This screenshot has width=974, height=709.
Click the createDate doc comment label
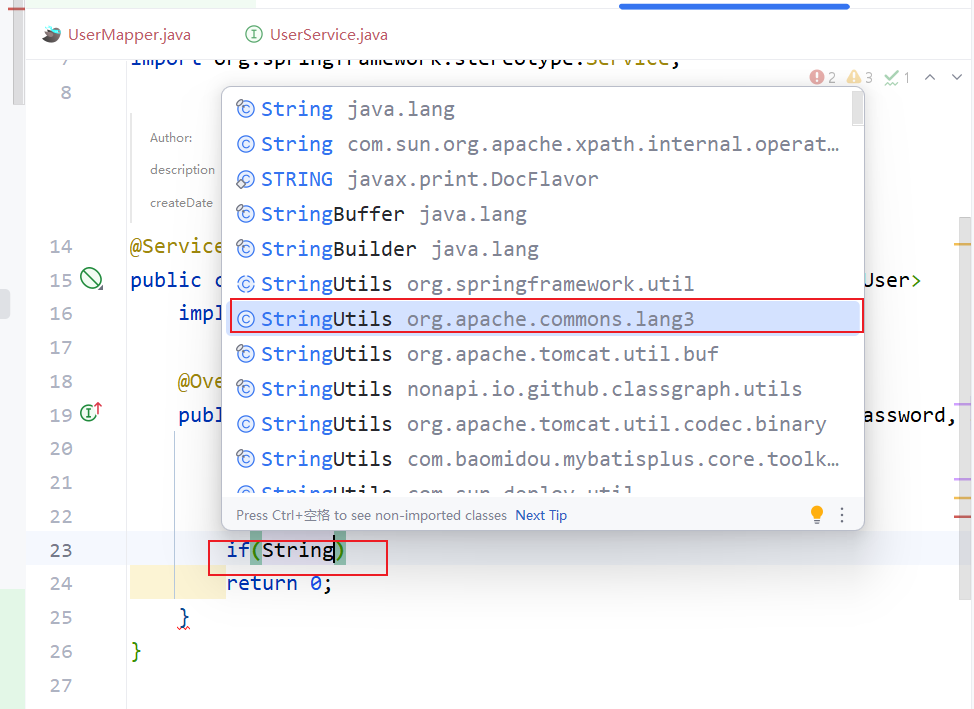point(181,203)
